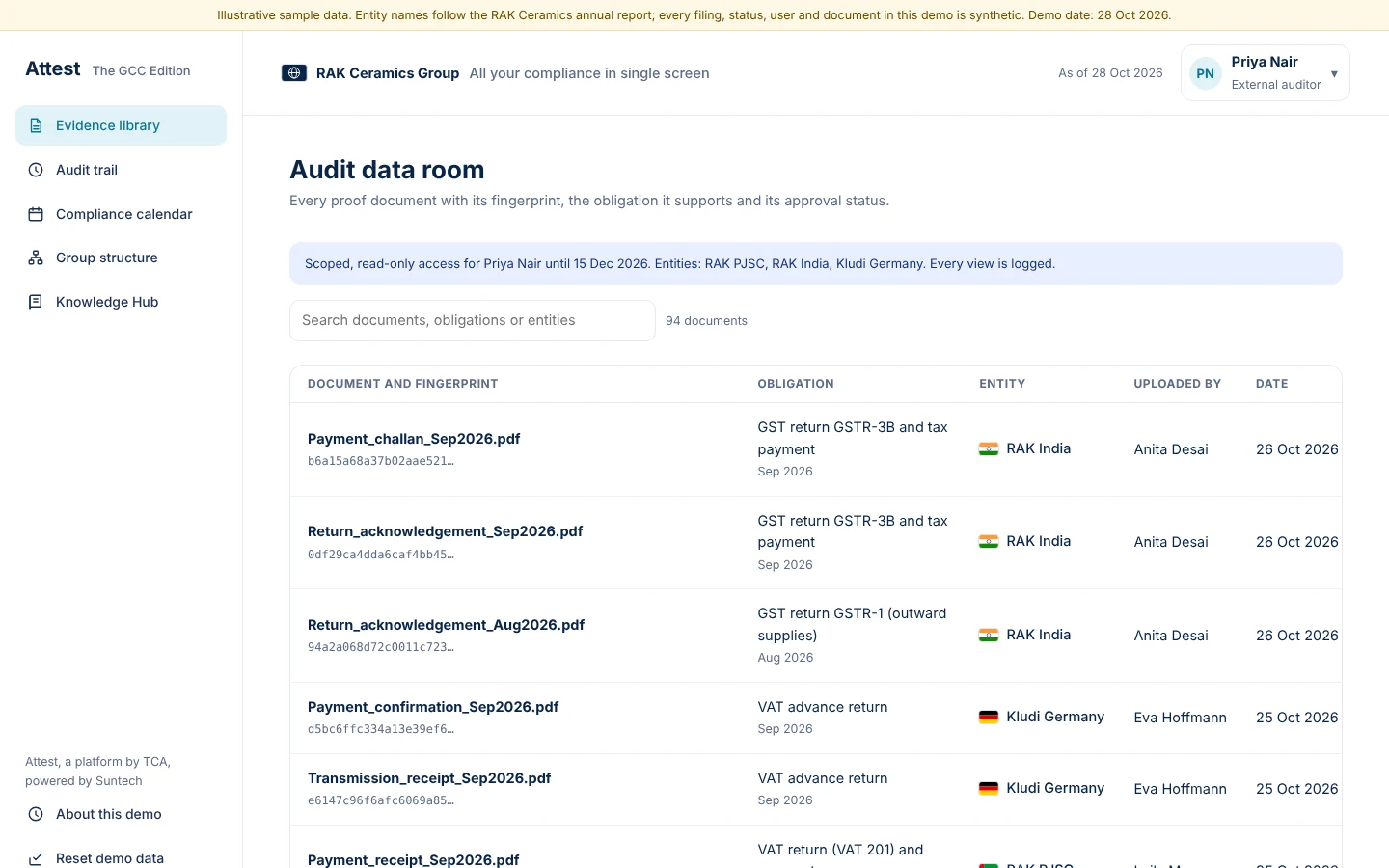Click the PN avatar circle

click(x=1206, y=73)
